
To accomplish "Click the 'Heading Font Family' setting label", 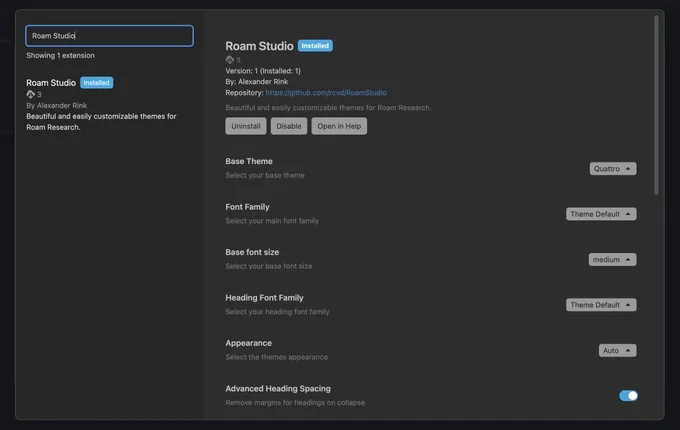I will coord(264,298).
